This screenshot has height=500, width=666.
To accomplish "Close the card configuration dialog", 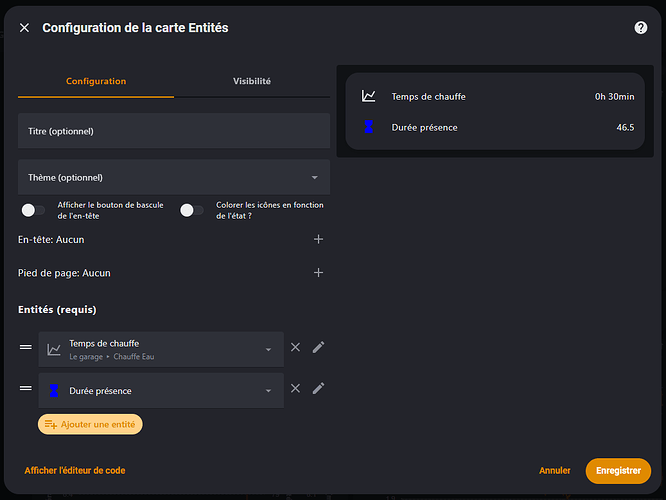I will pyautogui.click(x=25, y=28).
